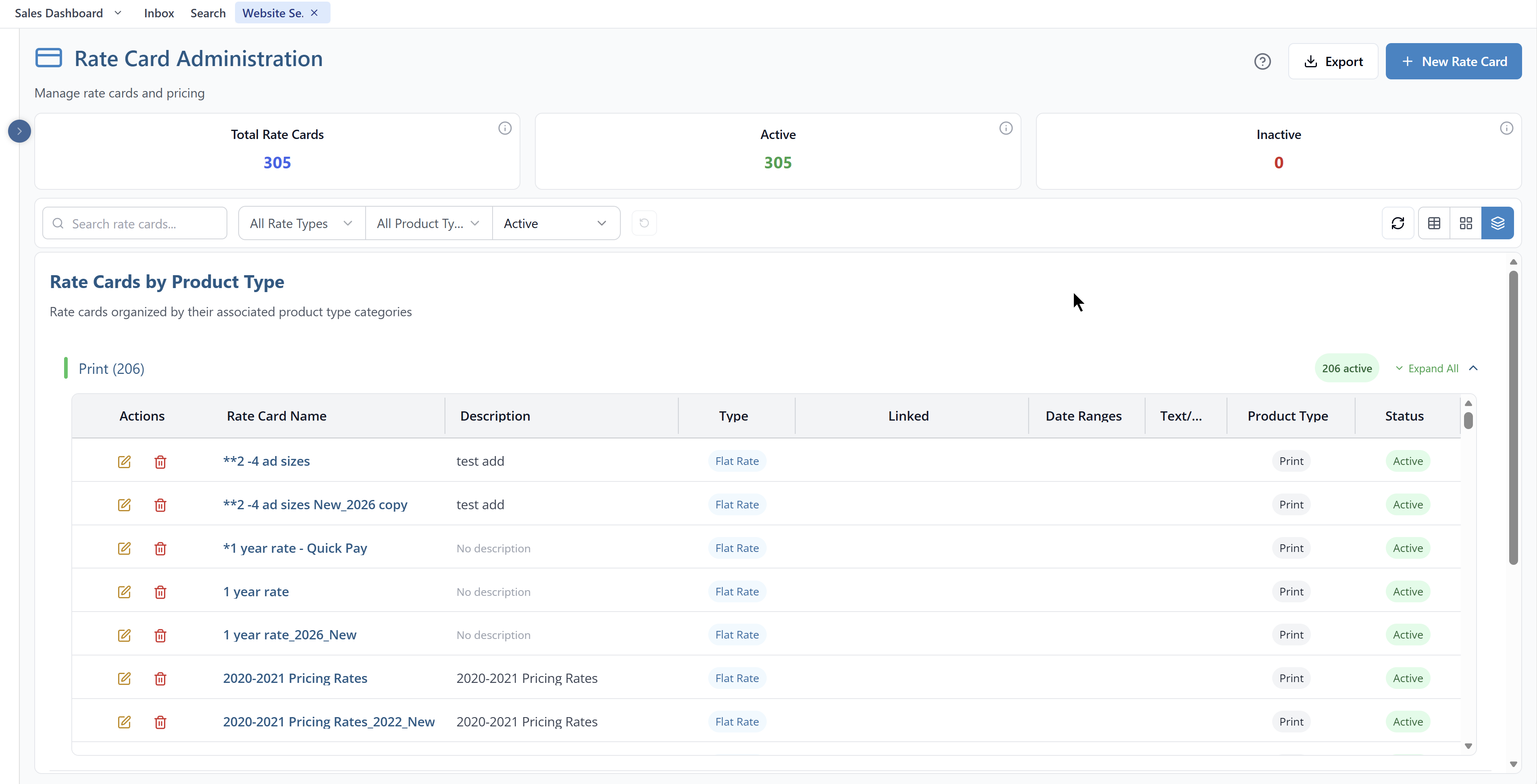Click the Export button
The image size is (1537, 784).
tap(1333, 61)
